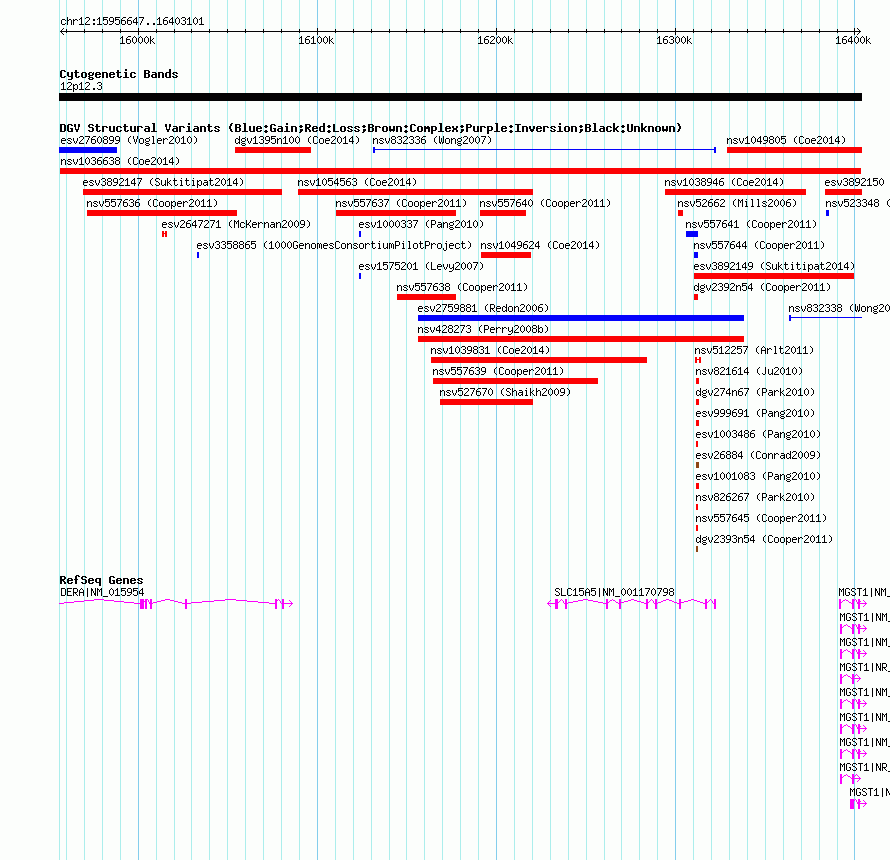The image size is (890, 860).
Task: Click the nsv832338 variant label
Action: click(839, 308)
